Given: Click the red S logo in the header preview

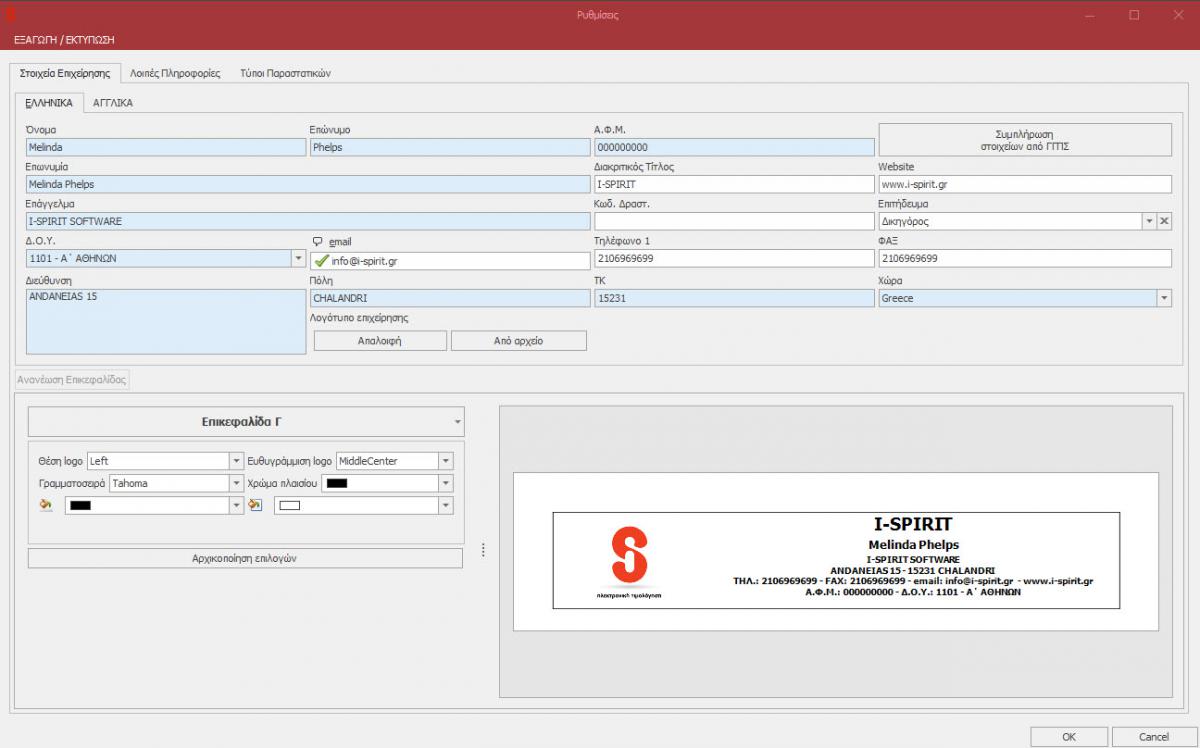Looking at the screenshot, I should click(629, 554).
